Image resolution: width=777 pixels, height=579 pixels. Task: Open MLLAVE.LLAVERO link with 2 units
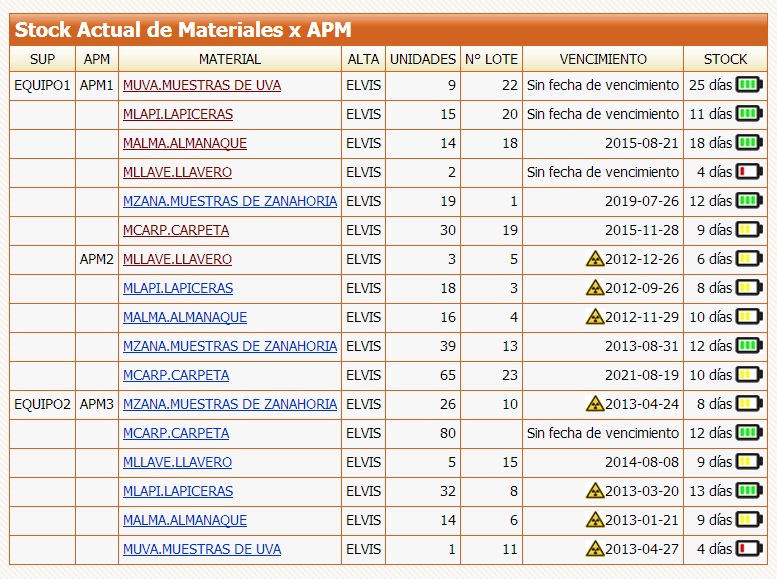click(x=177, y=172)
